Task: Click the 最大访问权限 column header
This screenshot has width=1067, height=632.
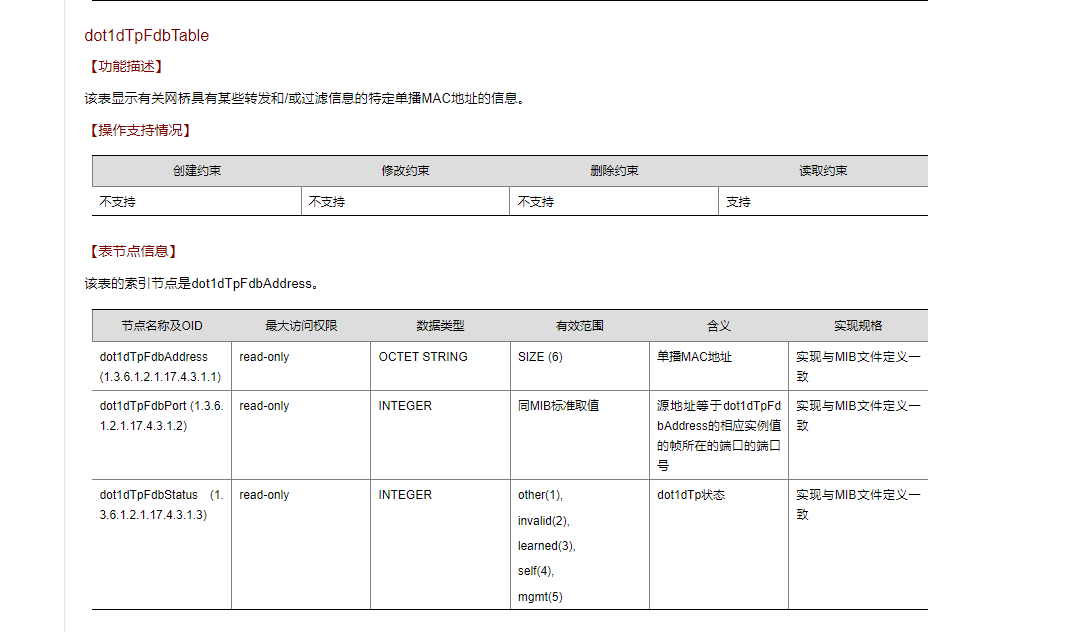Action: tap(301, 326)
